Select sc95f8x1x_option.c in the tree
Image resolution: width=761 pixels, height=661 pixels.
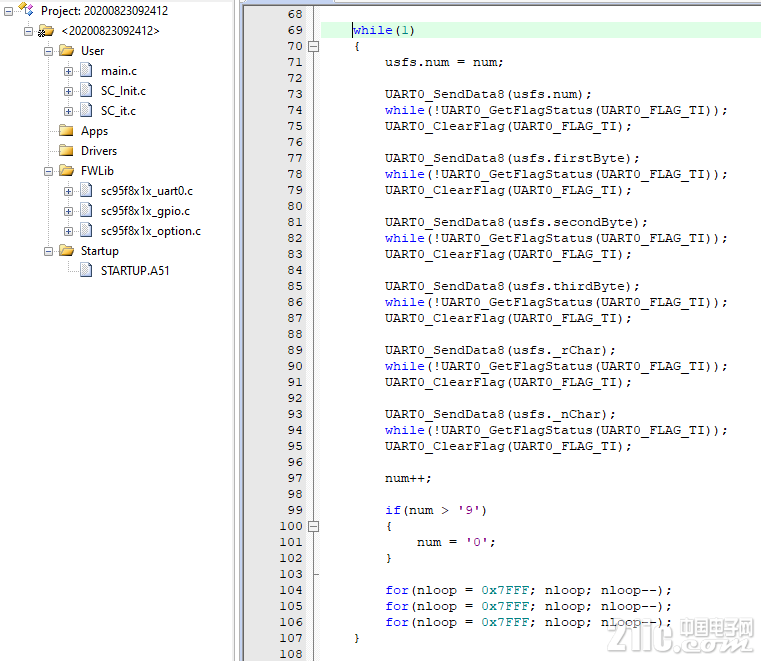(150, 231)
